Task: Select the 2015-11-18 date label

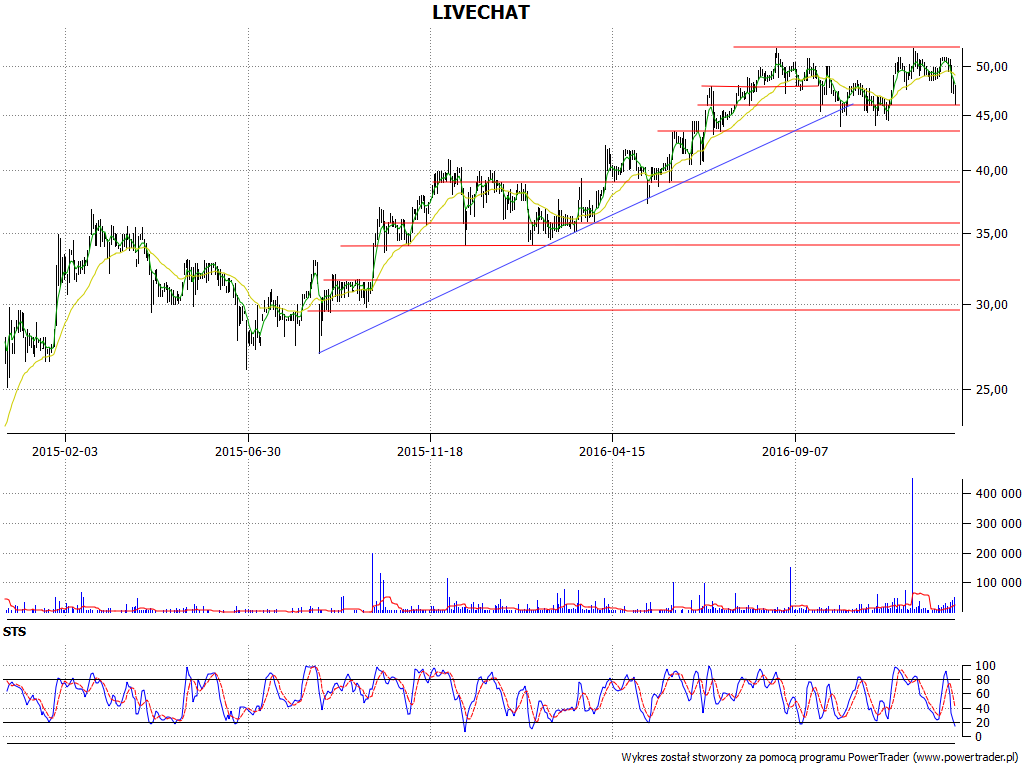Action: tap(430, 451)
